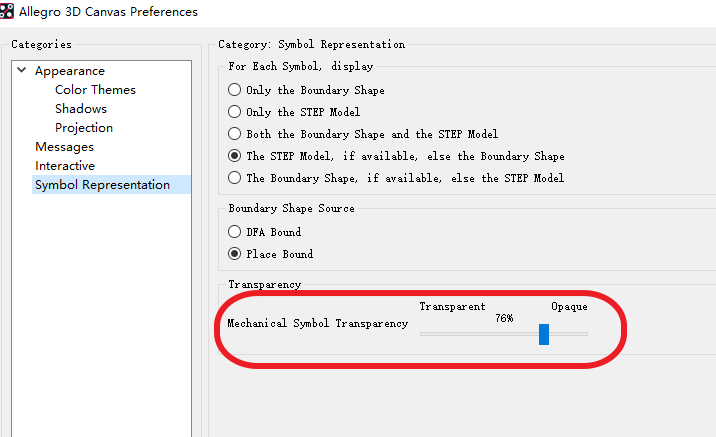Click the blue transparency slider handle

(544, 334)
